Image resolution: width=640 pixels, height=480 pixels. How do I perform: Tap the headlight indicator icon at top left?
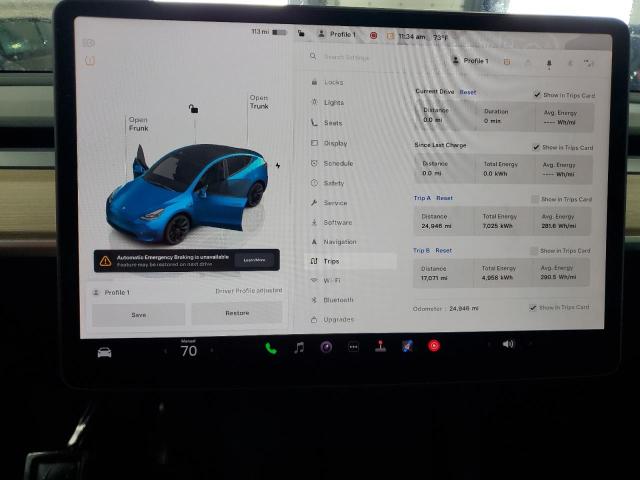click(x=89, y=43)
